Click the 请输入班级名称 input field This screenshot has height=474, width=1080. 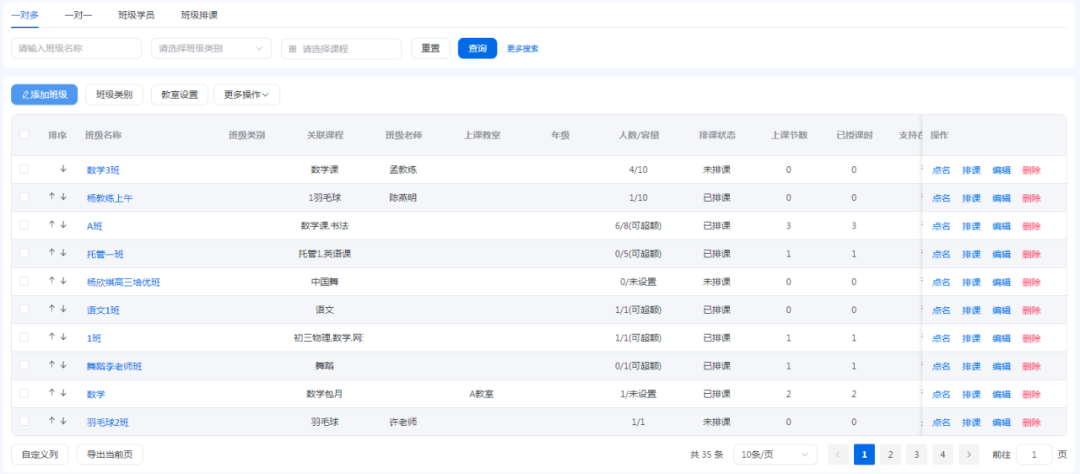(x=76, y=48)
